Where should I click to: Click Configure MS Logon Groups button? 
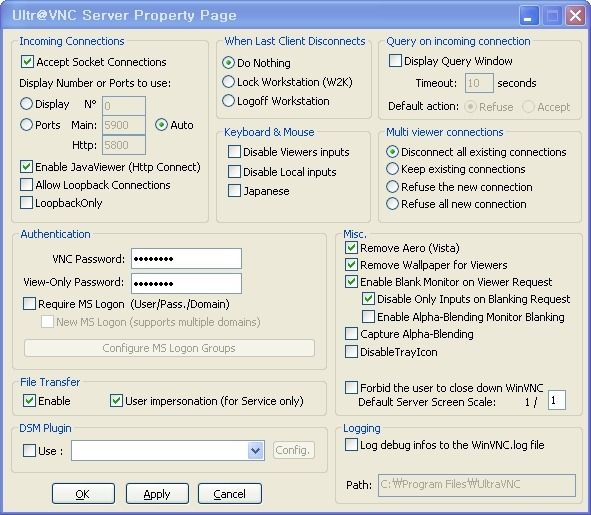pyautogui.click(x=169, y=348)
